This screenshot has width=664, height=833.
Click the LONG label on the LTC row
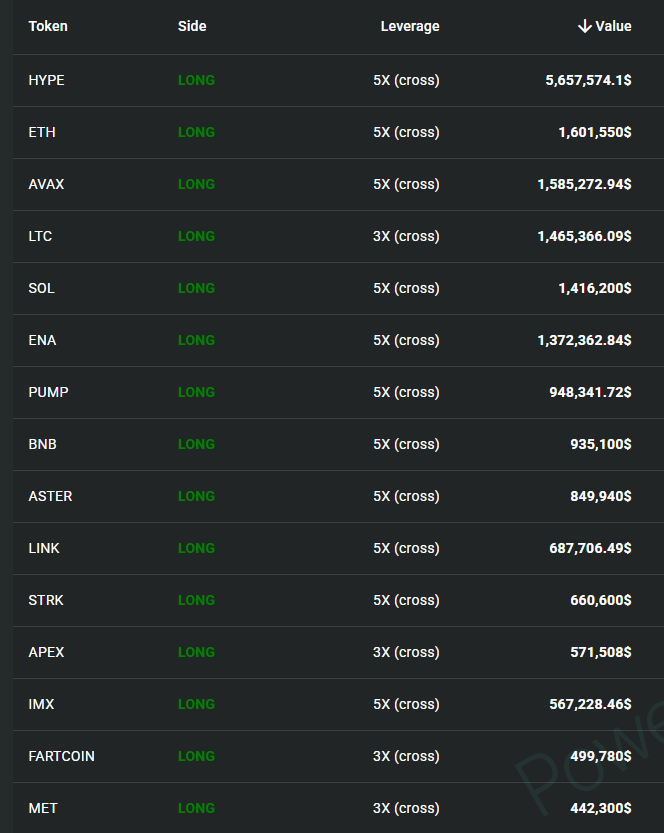(196, 236)
